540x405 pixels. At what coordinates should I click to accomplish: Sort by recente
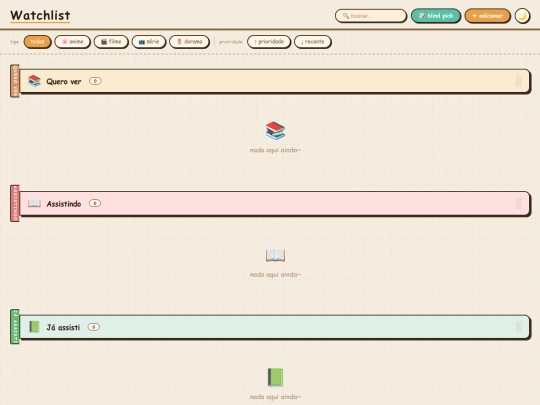pos(313,42)
